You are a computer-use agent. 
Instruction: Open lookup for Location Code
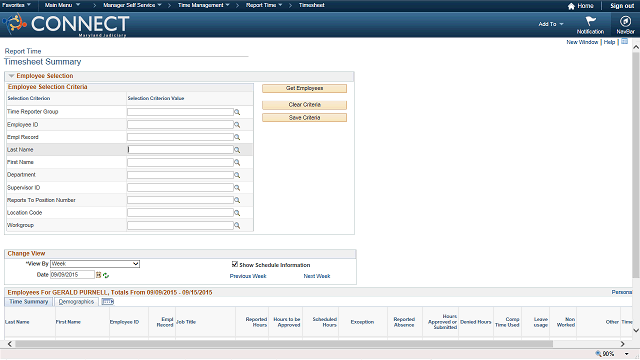237,213
